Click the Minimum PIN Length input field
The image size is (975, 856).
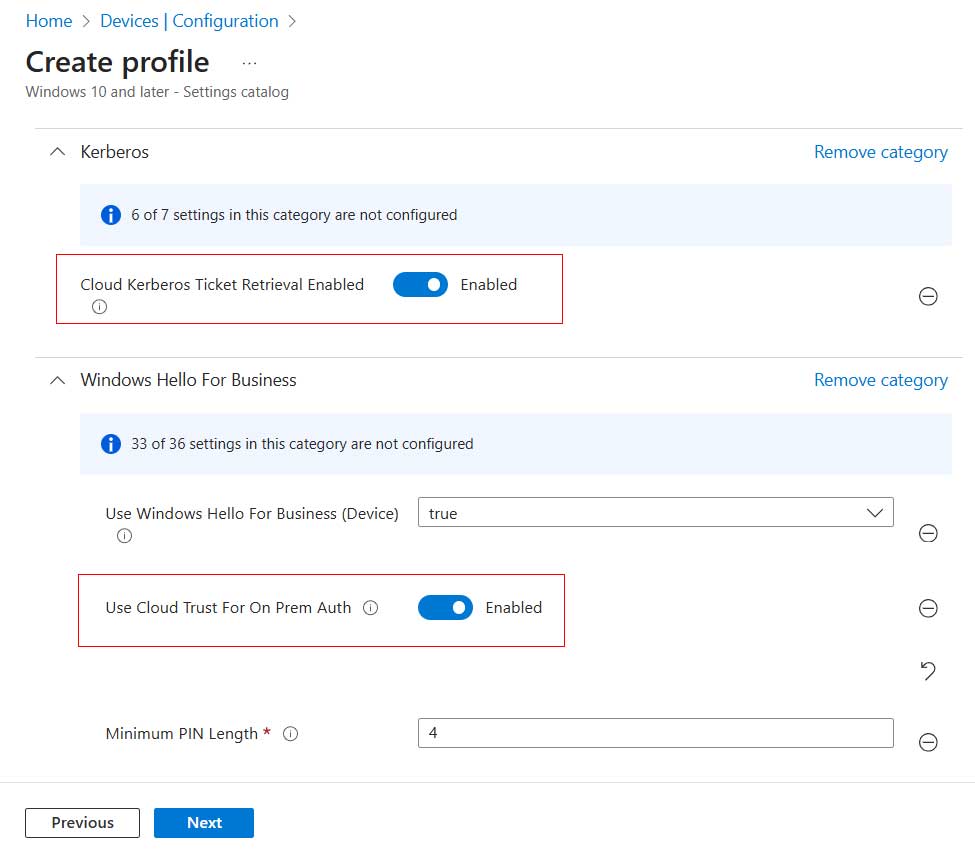click(x=655, y=733)
